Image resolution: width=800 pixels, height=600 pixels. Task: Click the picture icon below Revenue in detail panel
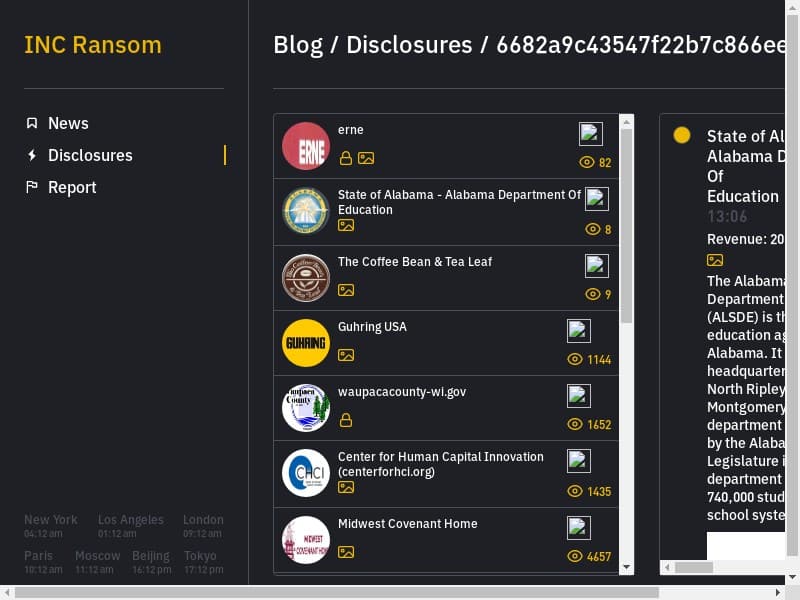715,260
